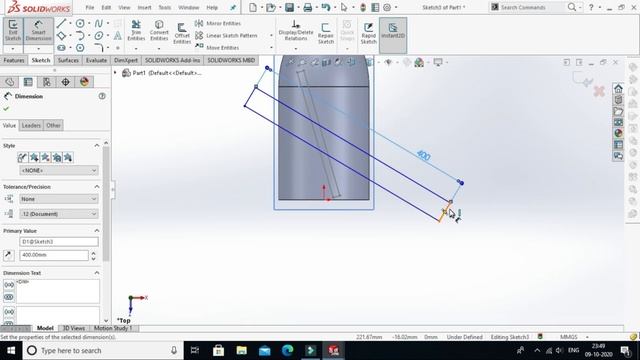Collapse the Primary Value section
640x360 pixels.
97,231
